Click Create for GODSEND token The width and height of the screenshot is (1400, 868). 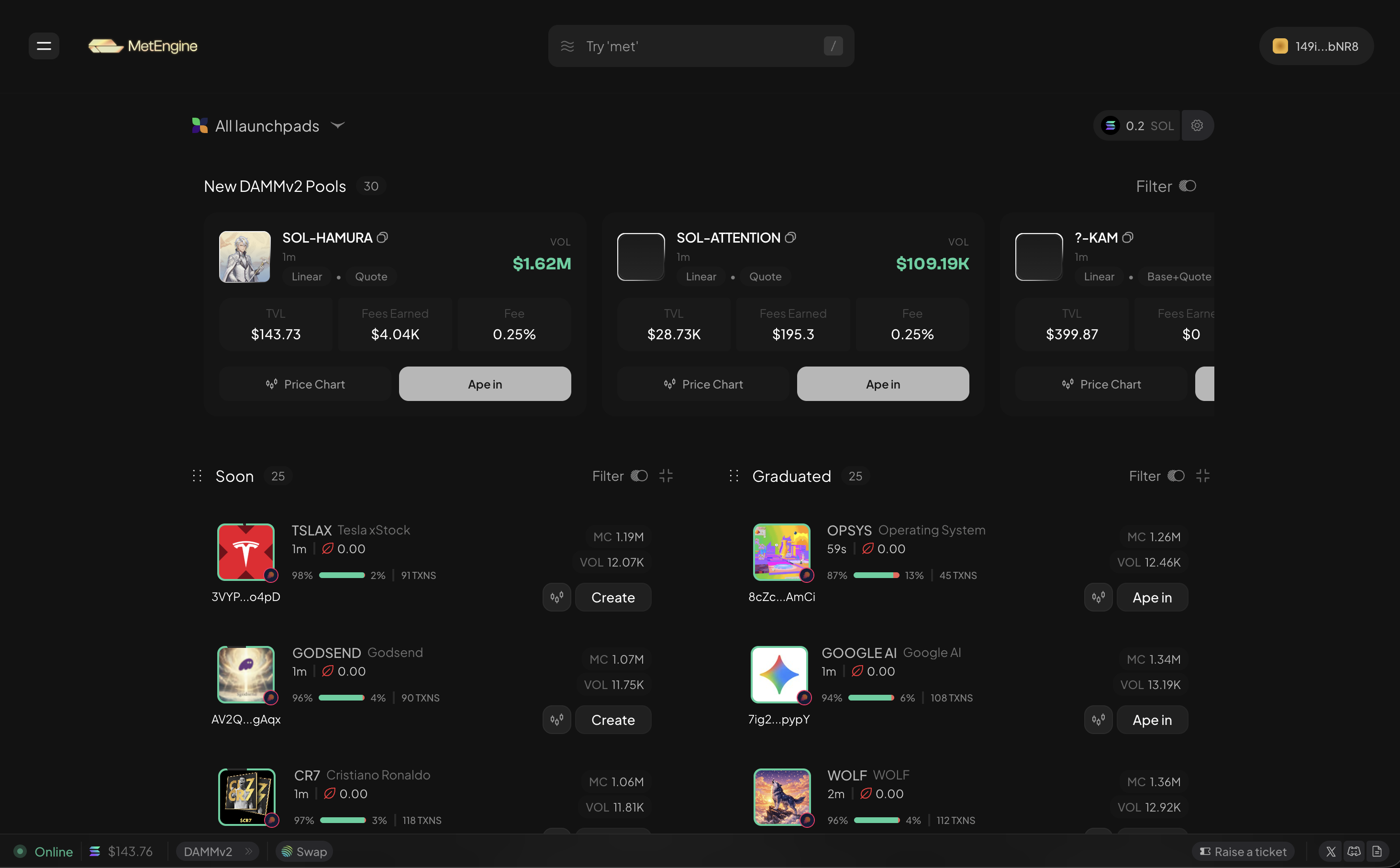pos(613,720)
